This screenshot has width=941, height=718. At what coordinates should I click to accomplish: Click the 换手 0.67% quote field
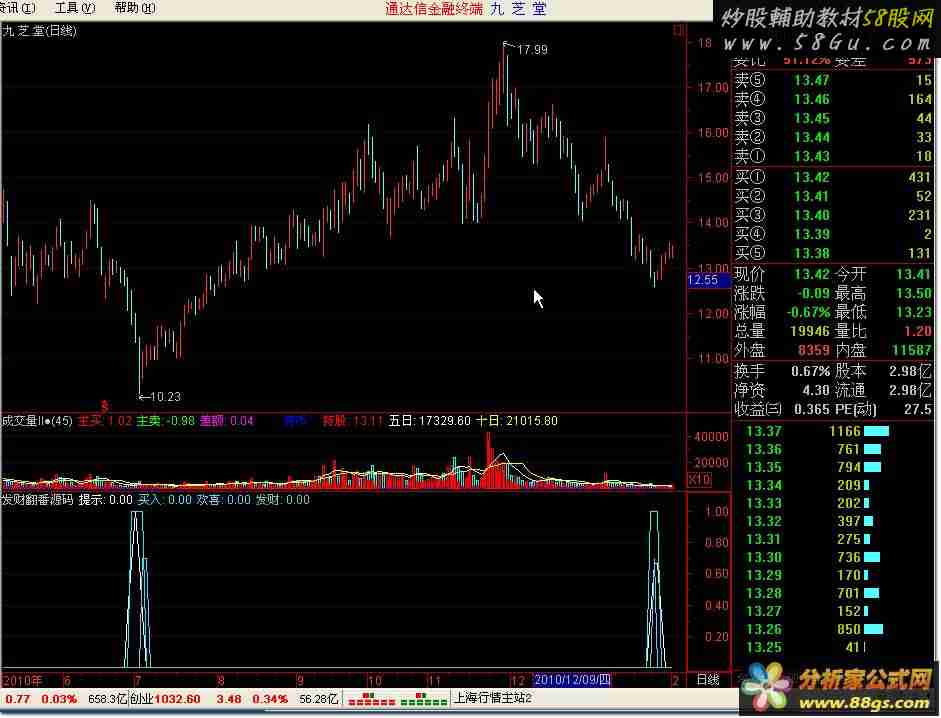point(782,372)
